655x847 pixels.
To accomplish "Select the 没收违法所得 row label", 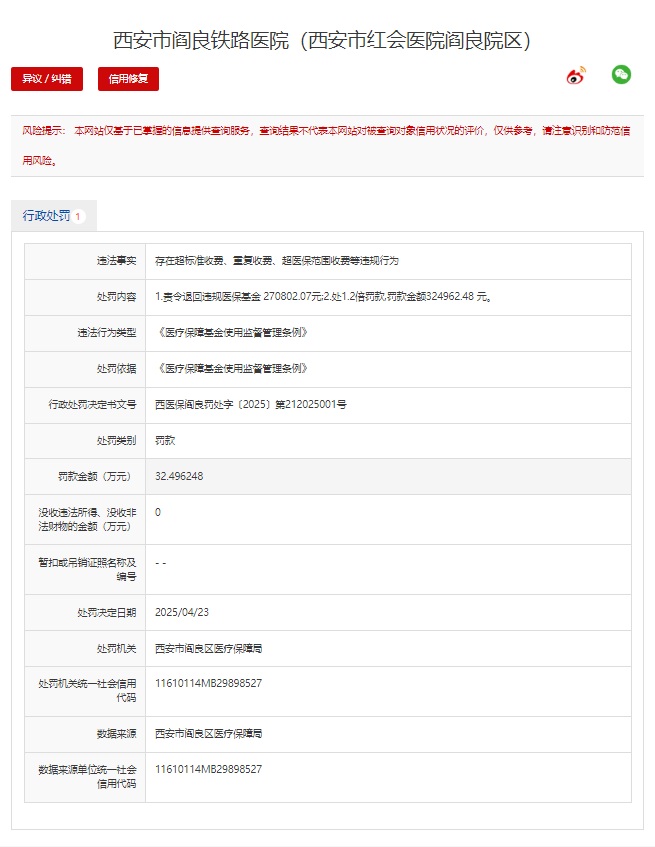I will pyautogui.click(x=87, y=519).
